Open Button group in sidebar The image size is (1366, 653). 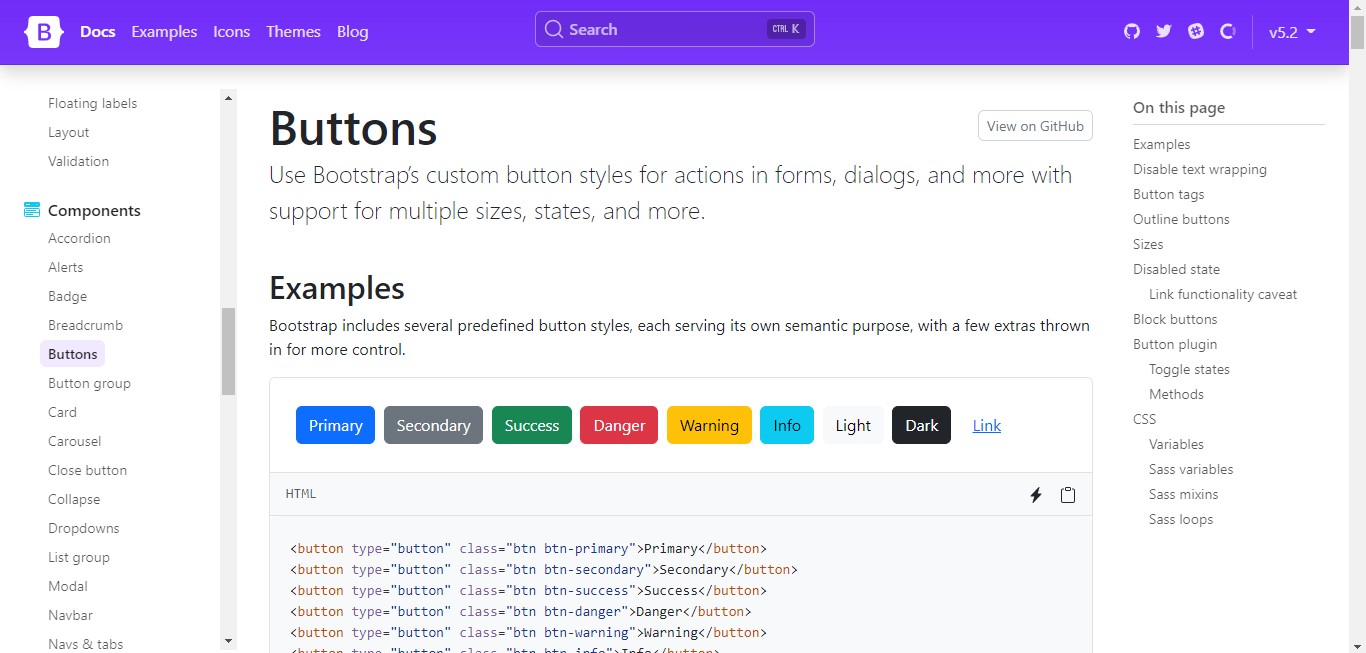point(89,383)
